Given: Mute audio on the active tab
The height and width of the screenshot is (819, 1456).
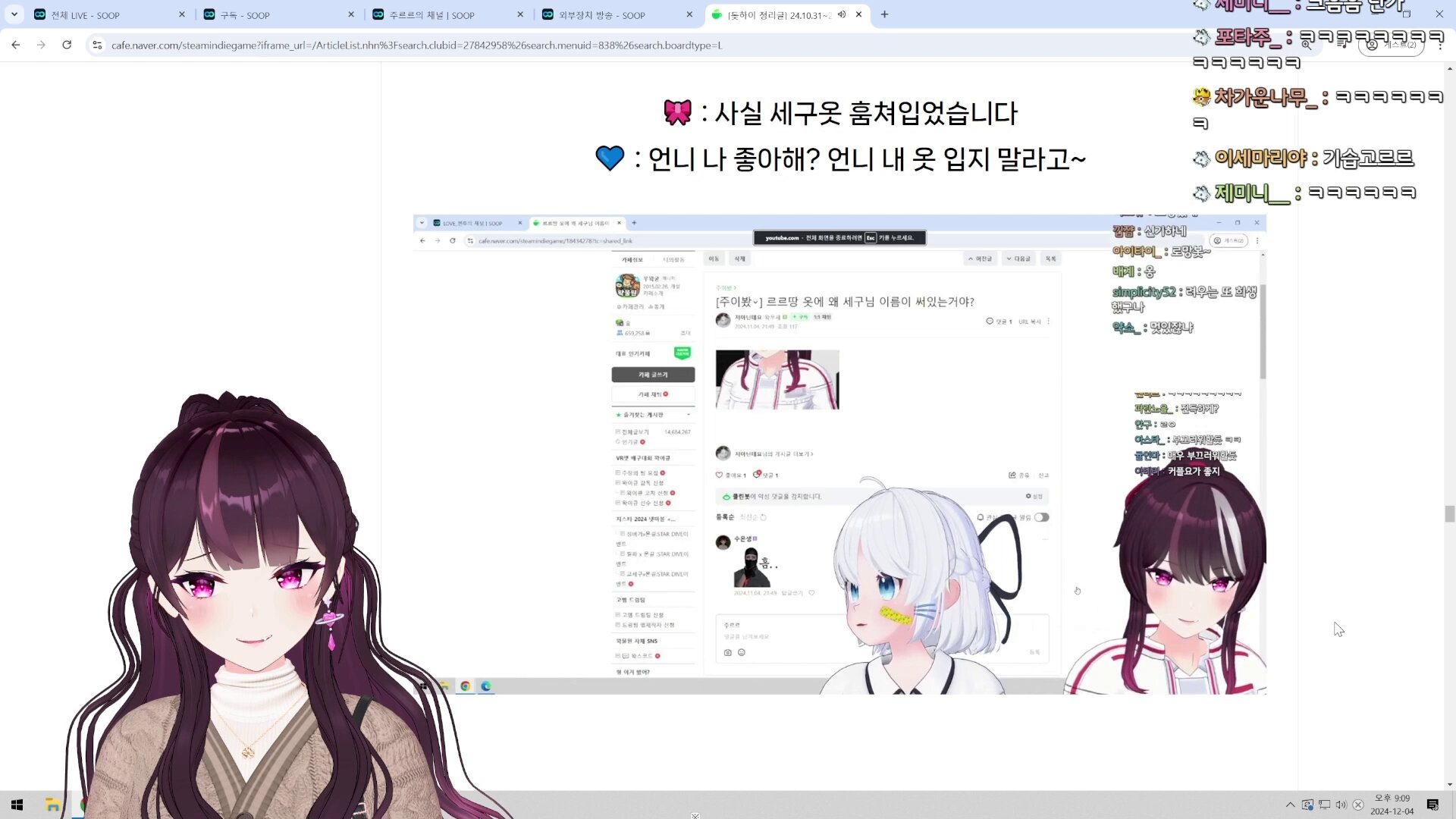Looking at the screenshot, I should pos(842,14).
